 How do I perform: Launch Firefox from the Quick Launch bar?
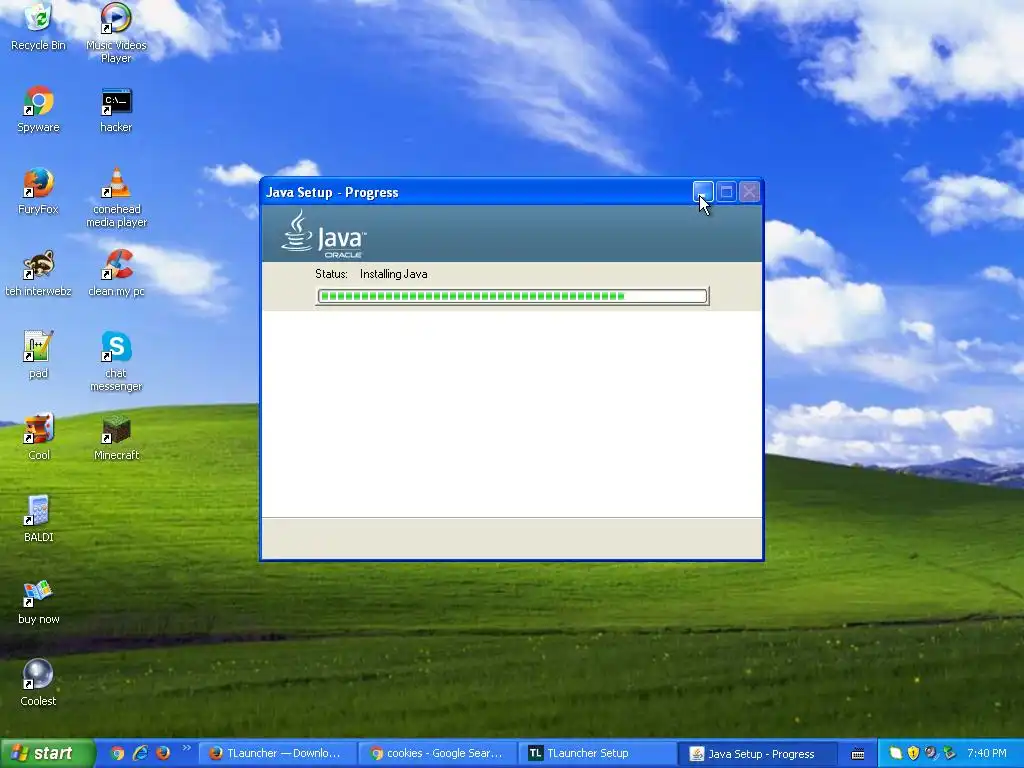point(163,753)
